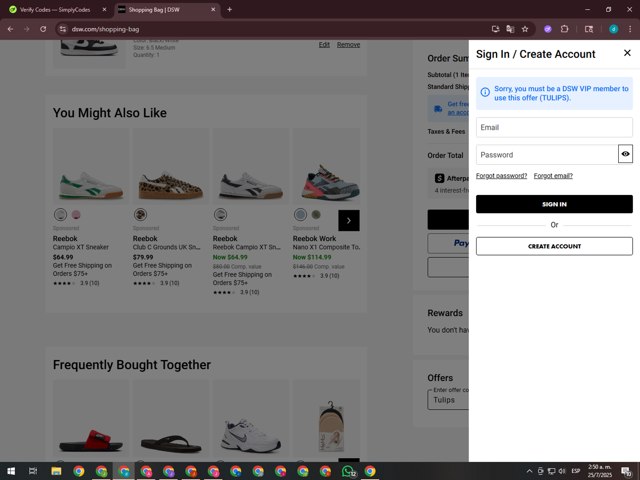Click the volume icon in system tray
Viewport: 640px width, 480px height.
click(x=562, y=471)
